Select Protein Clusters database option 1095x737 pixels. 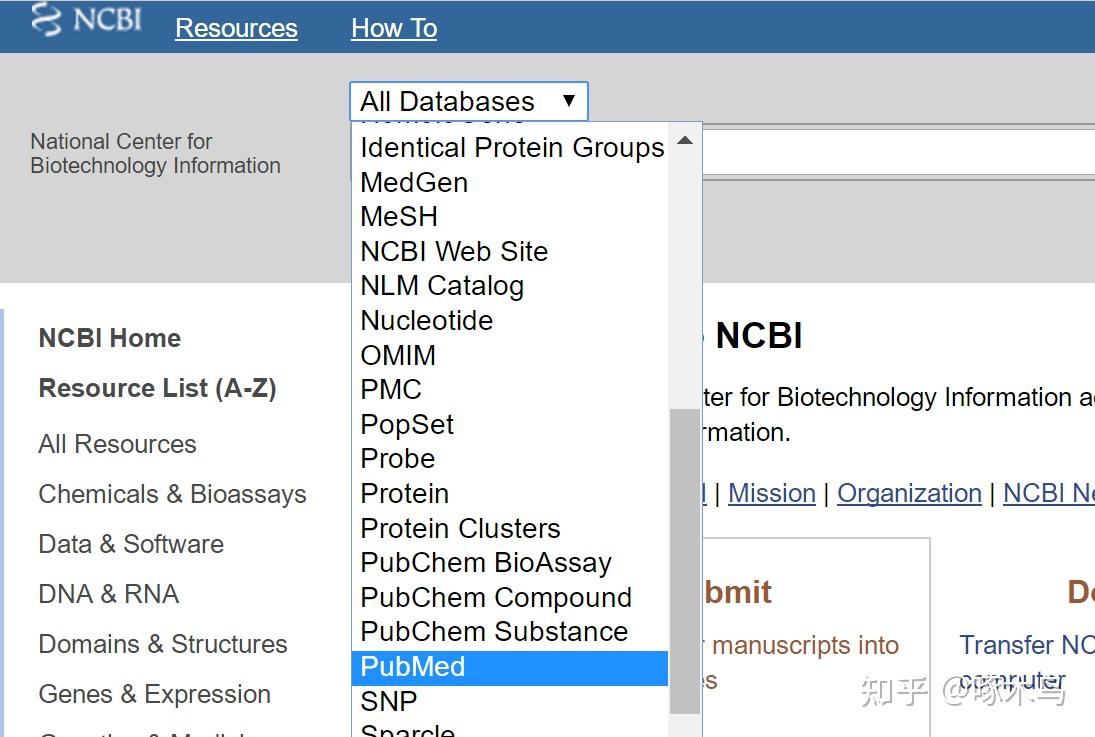click(x=460, y=528)
